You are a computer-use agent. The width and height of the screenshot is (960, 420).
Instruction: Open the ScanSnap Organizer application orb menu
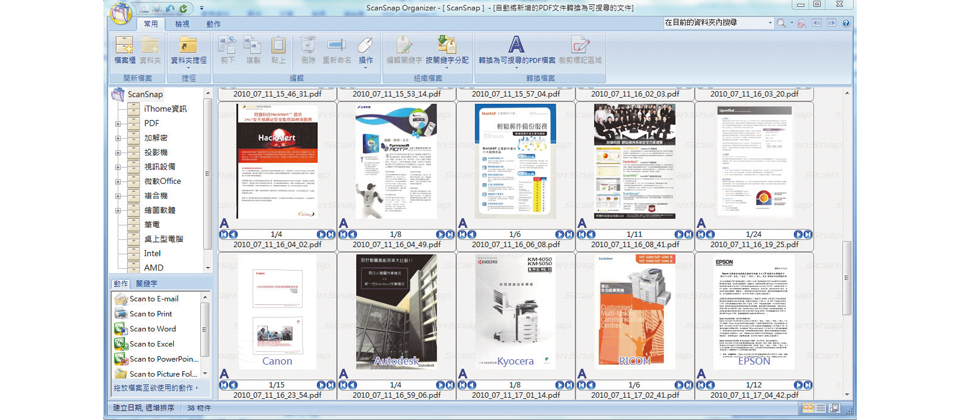pos(121,14)
